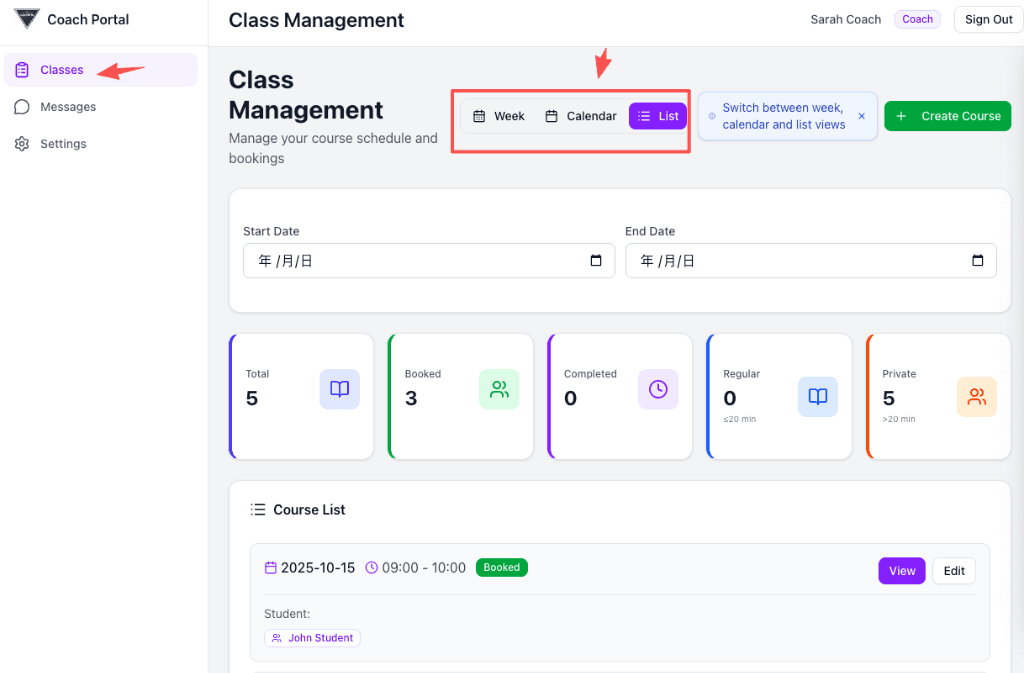Switch to Calendar view
This screenshot has width=1024, height=673.
pos(580,116)
